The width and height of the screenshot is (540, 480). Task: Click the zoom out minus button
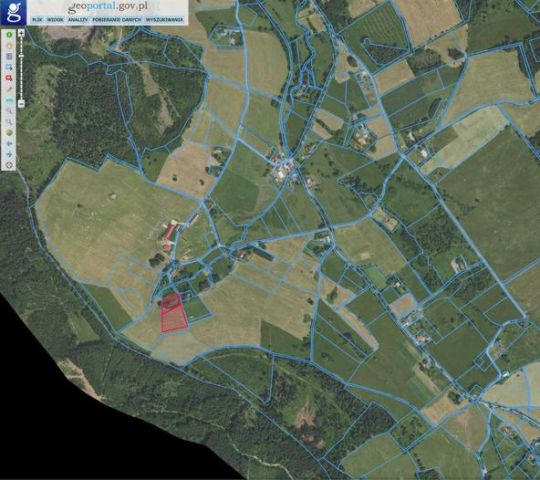(x=21, y=104)
